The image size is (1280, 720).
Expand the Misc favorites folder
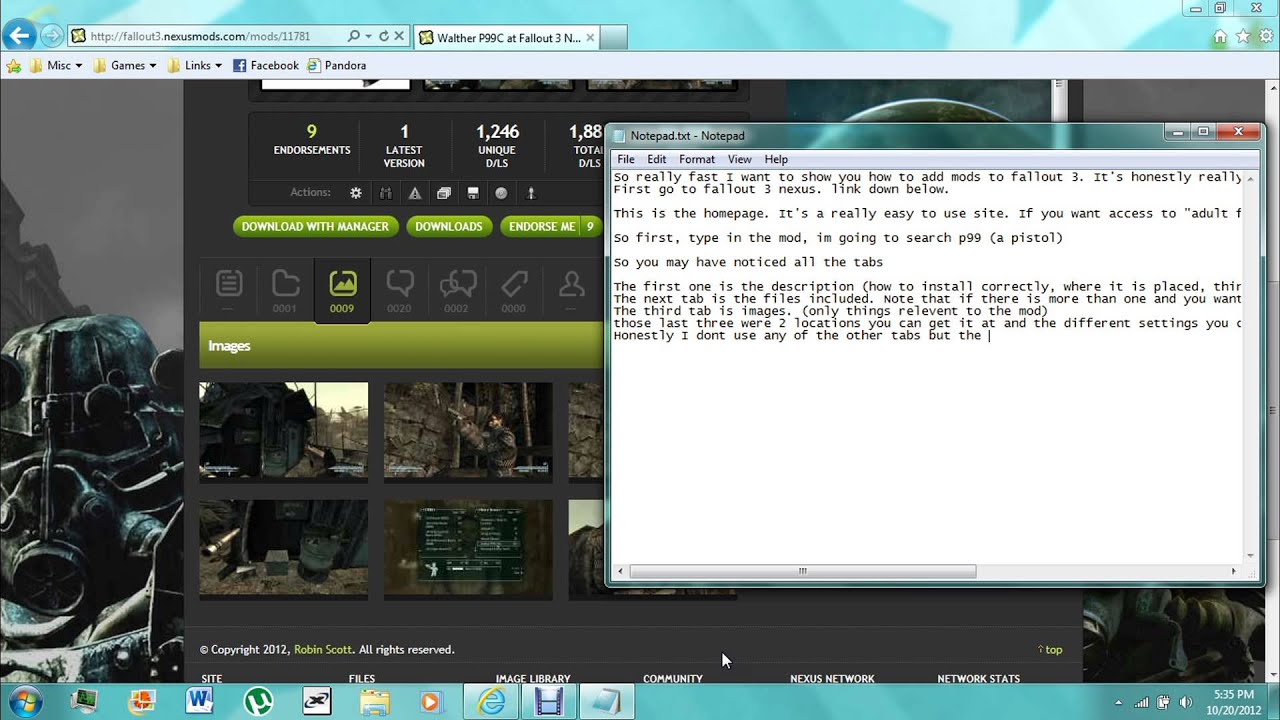click(56, 65)
